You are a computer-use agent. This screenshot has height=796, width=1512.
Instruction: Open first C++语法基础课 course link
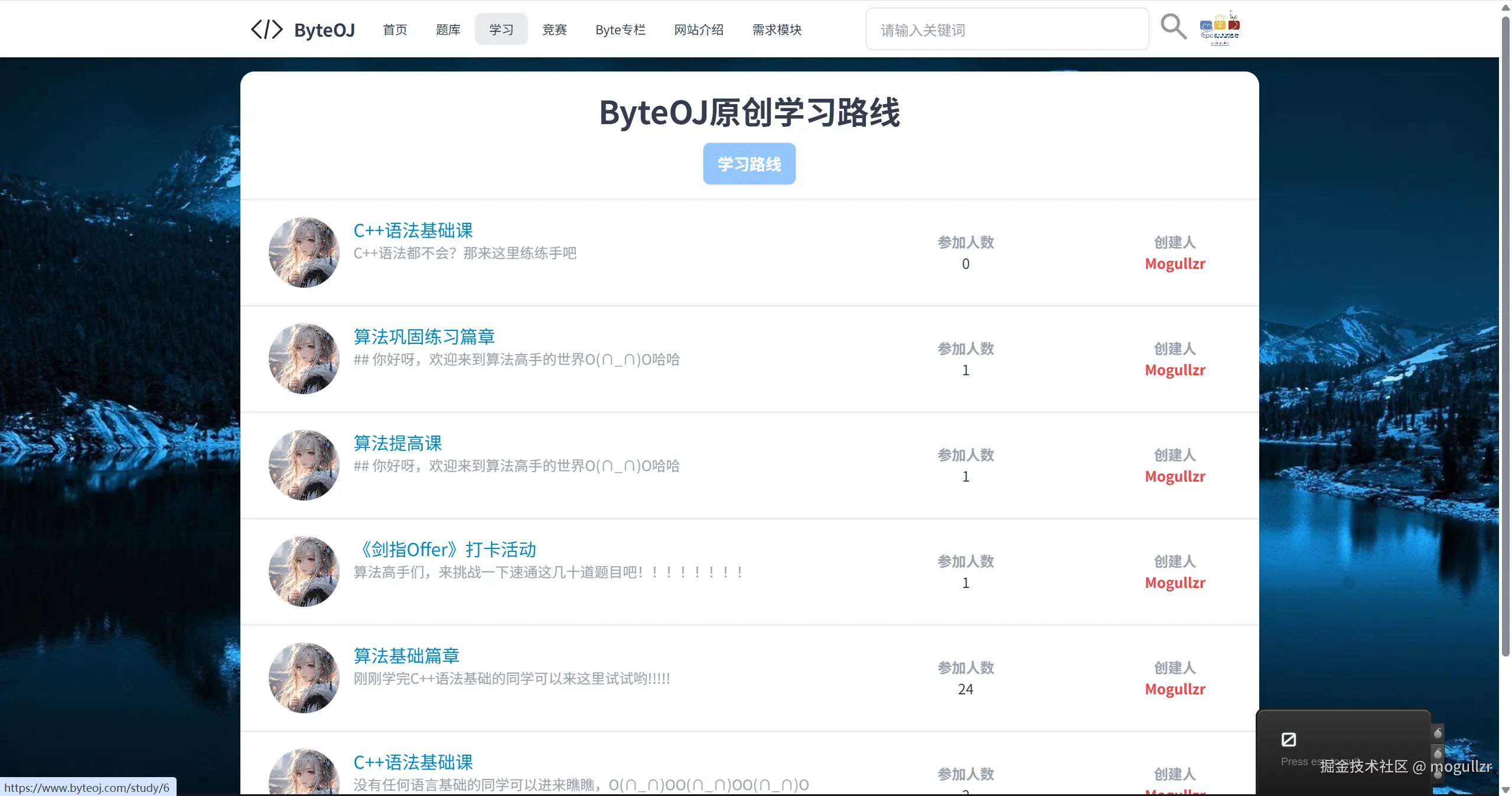(x=413, y=230)
